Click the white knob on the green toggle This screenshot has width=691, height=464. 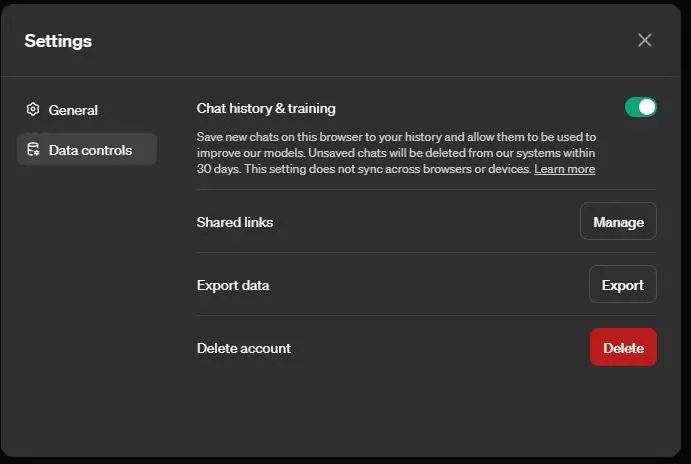647,107
